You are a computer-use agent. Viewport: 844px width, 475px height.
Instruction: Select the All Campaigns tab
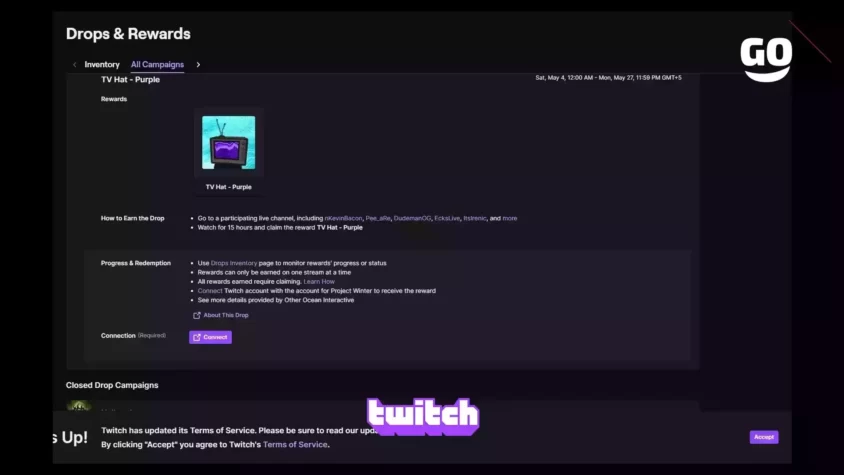point(157,65)
